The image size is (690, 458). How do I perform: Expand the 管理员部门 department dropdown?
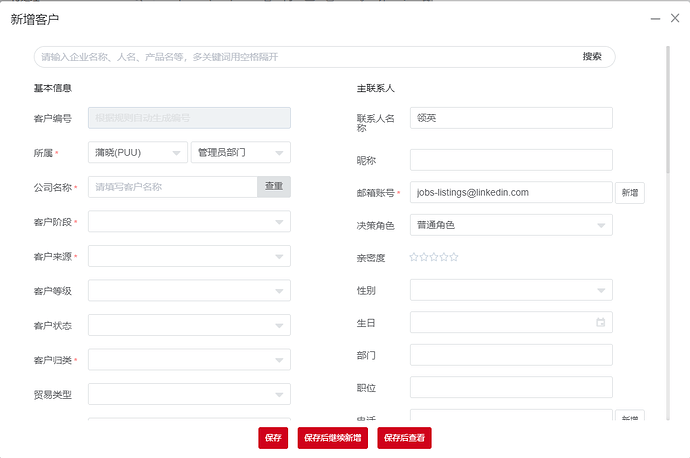point(240,152)
